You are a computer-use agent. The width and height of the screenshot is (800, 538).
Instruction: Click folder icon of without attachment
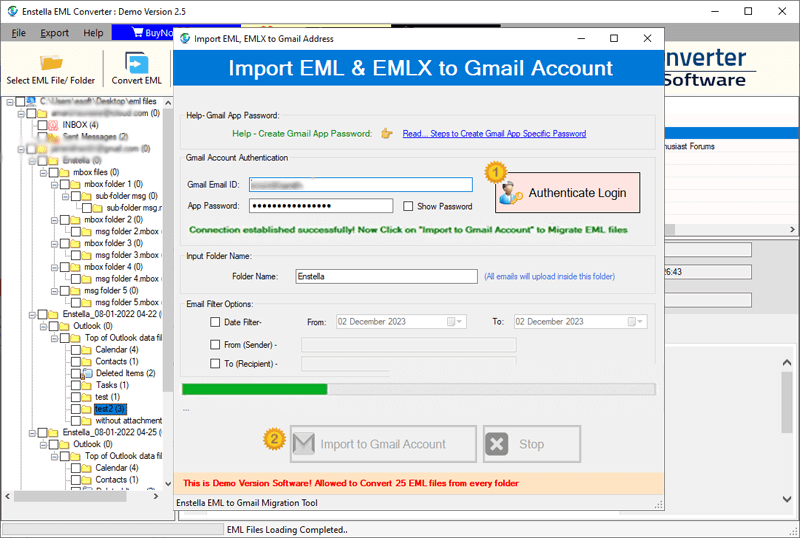pos(86,421)
